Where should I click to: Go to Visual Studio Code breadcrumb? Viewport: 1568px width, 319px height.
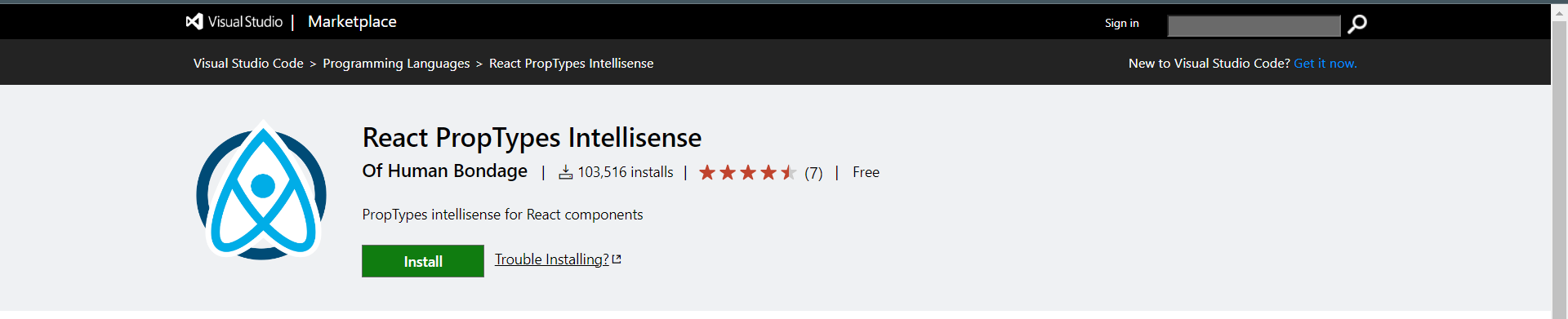tap(248, 64)
